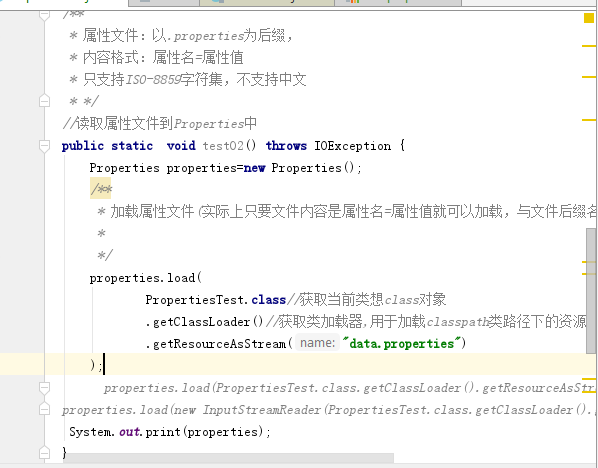Click the ');' closing line with the caret
This screenshot has width=598, height=468.
point(96,365)
